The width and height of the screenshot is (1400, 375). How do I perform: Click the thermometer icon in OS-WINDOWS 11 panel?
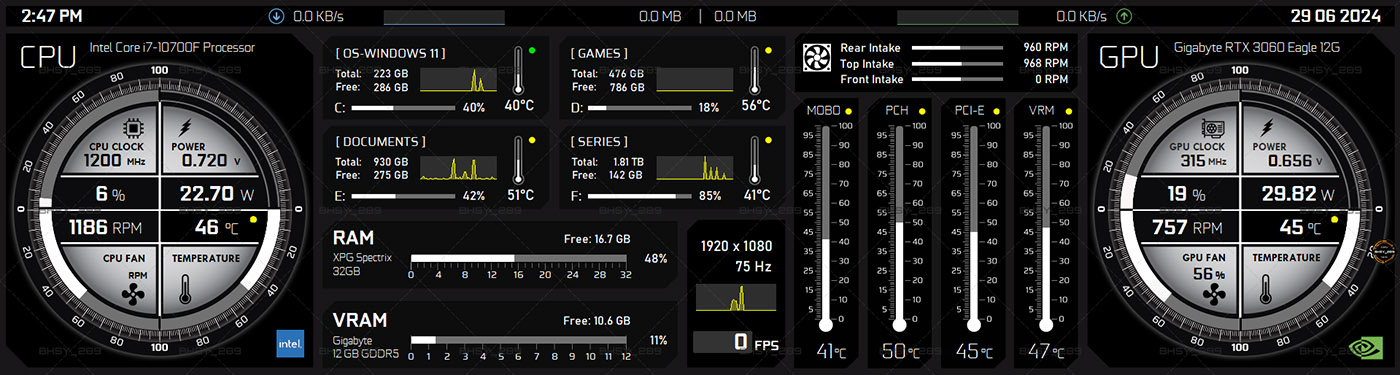pos(518,70)
